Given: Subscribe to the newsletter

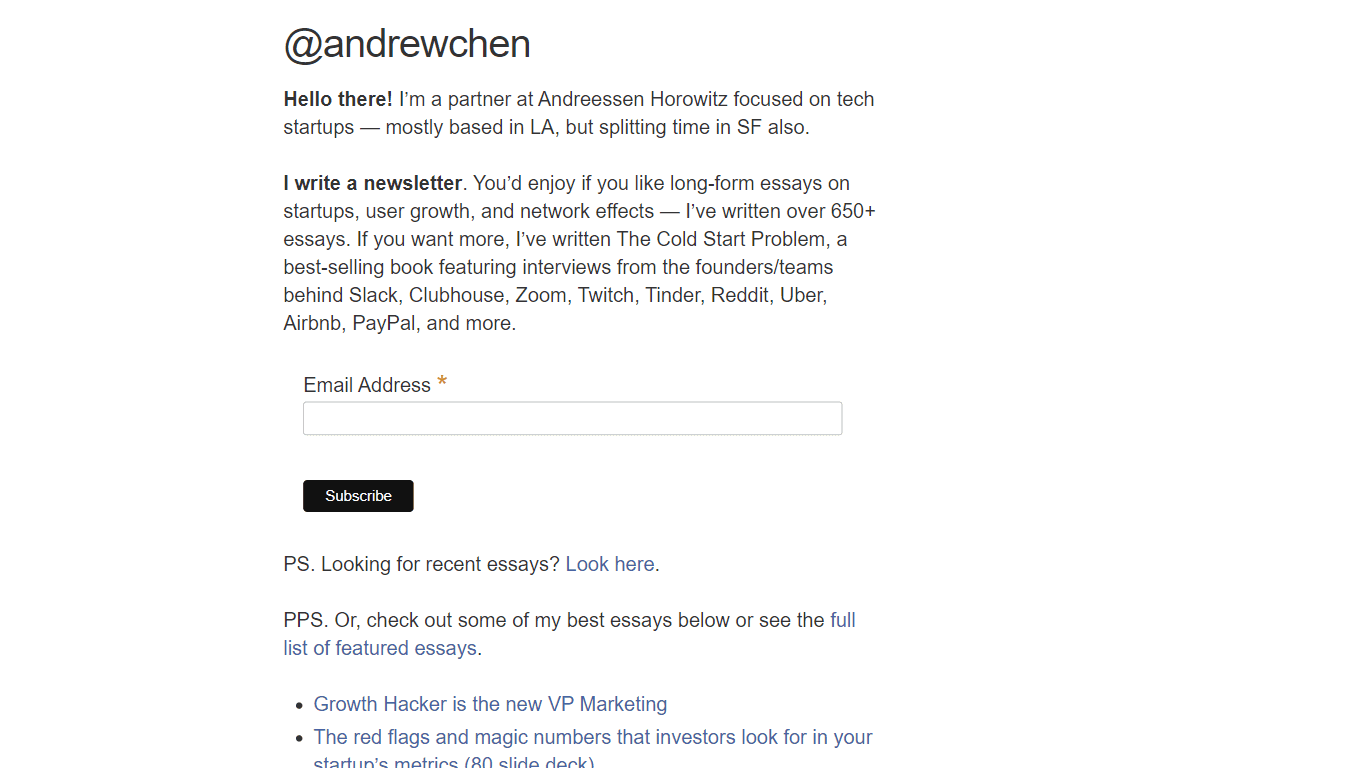Looking at the screenshot, I should [x=358, y=496].
